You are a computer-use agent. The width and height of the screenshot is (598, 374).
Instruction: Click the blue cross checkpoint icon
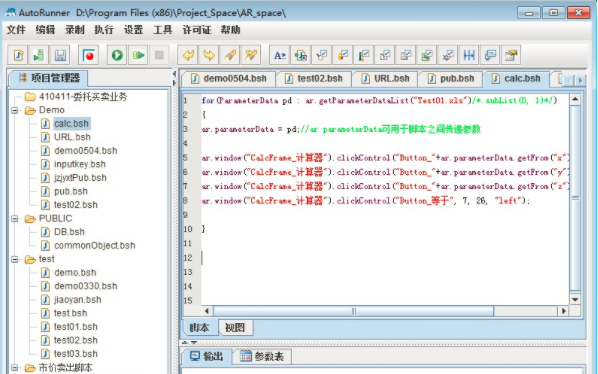point(448,56)
